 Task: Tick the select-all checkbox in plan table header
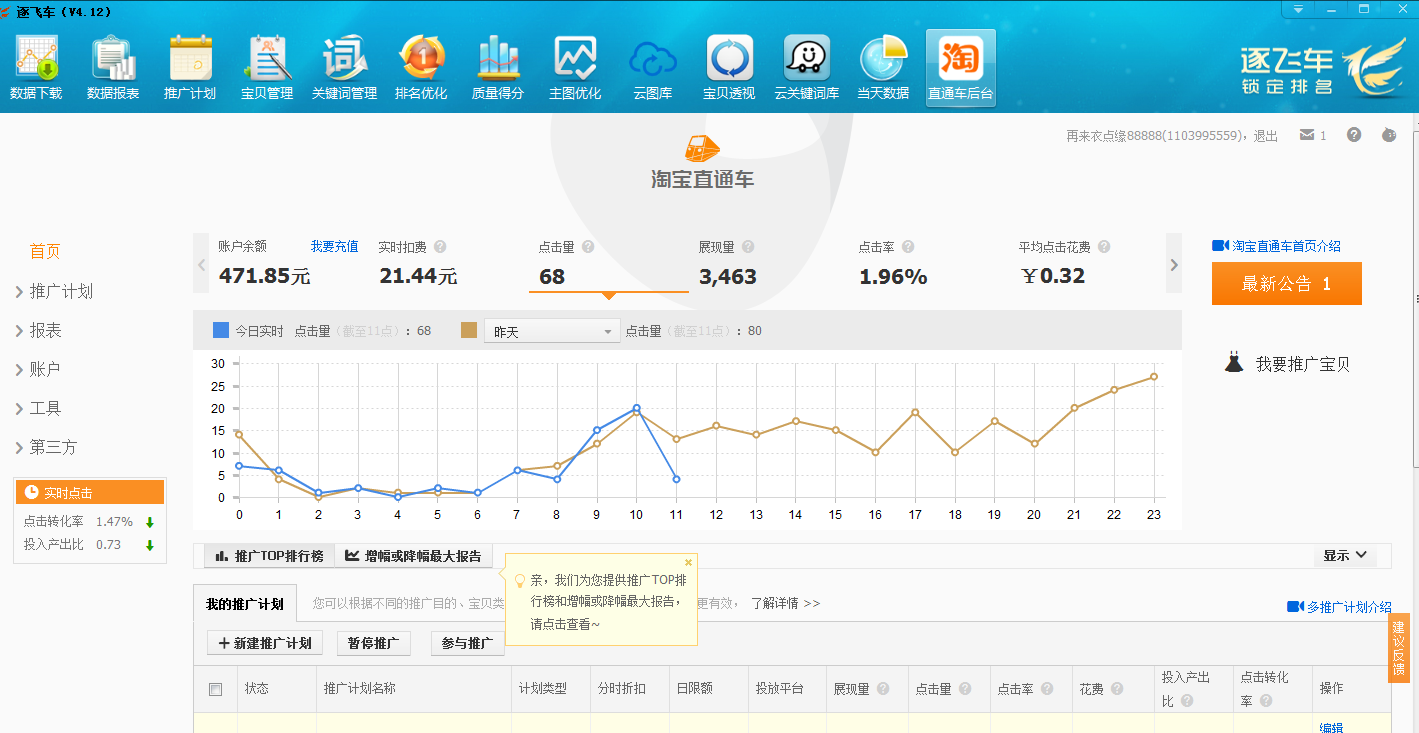point(215,689)
